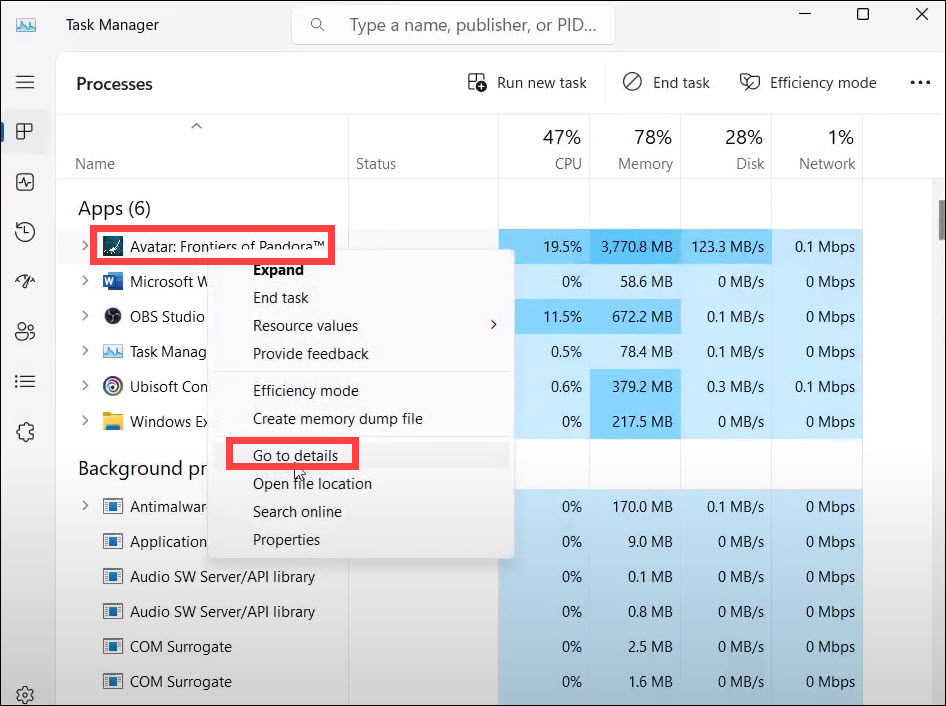
Task: Select Go to details in context menu
Action: pos(295,456)
